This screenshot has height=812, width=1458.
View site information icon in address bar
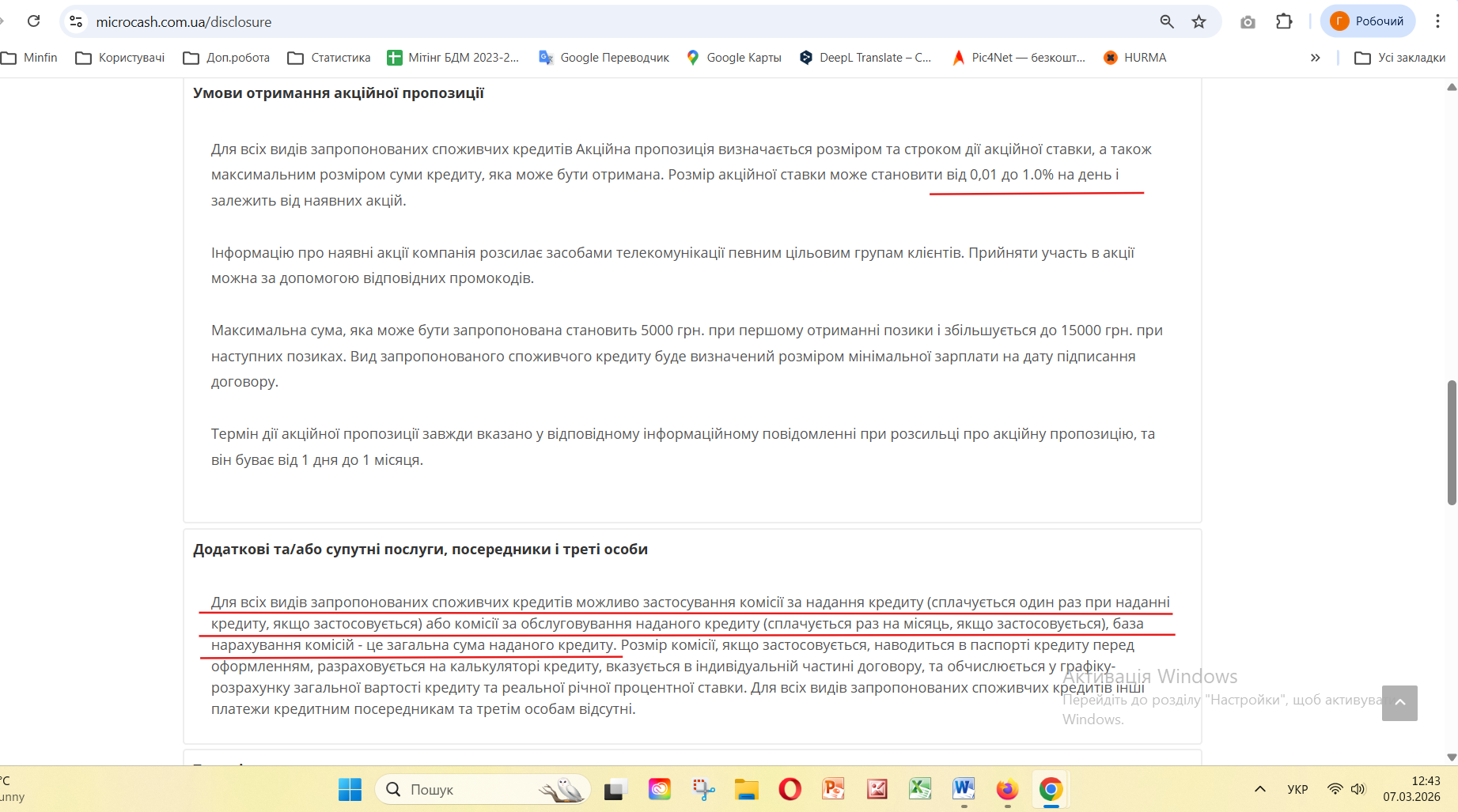click(x=76, y=21)
